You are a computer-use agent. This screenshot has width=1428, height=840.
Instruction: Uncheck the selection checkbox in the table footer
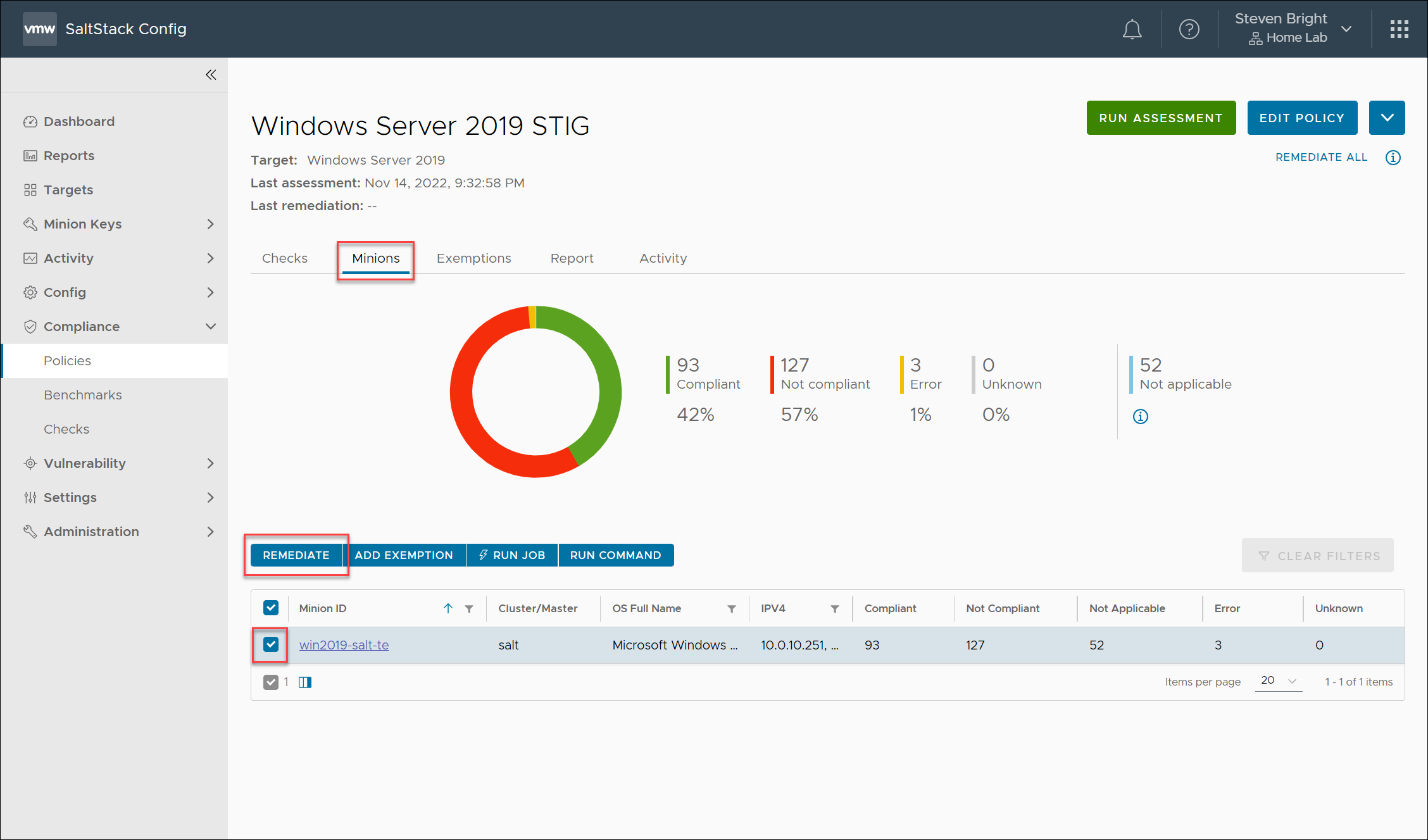pyautogui.click(x=271, y=682)
